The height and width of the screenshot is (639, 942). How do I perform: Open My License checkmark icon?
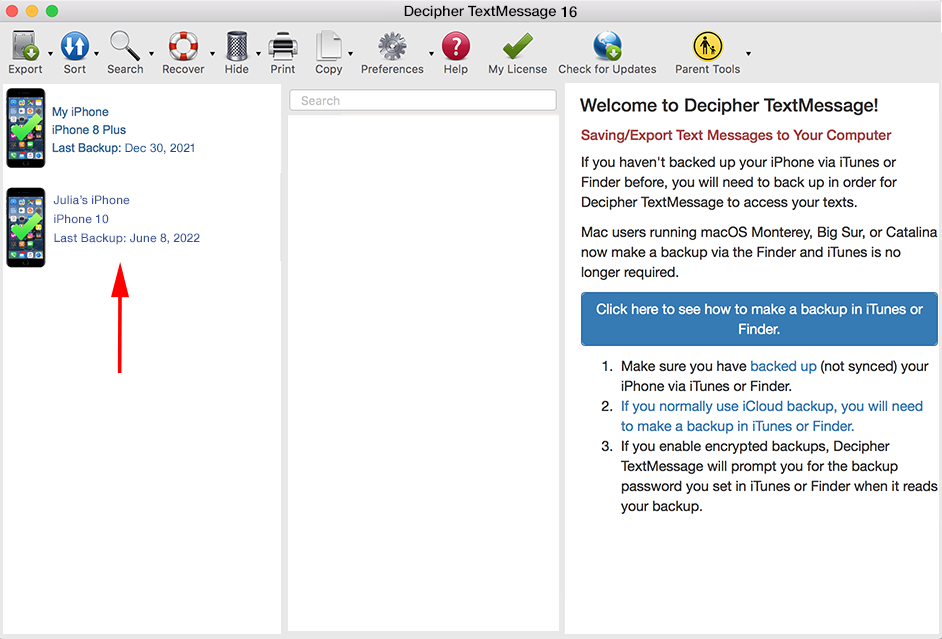click(x=517, y=47)
